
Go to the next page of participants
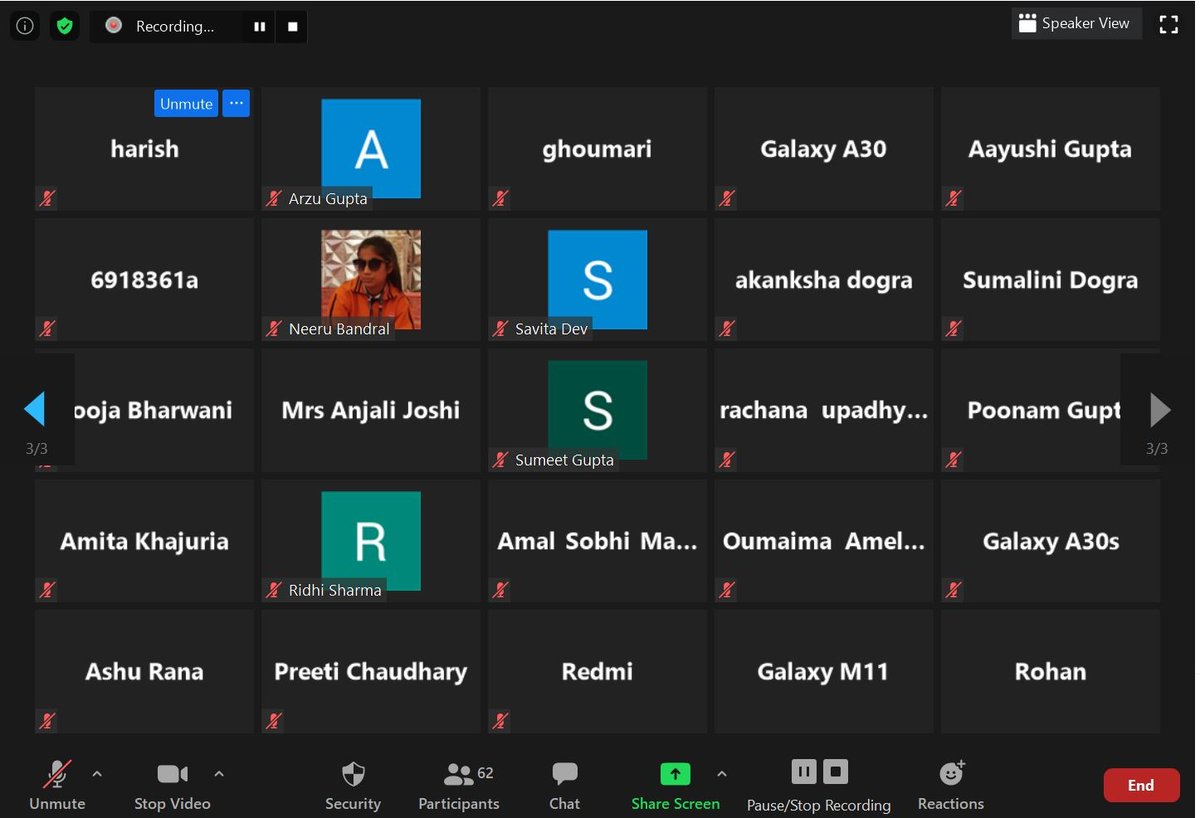point(1160,410)
